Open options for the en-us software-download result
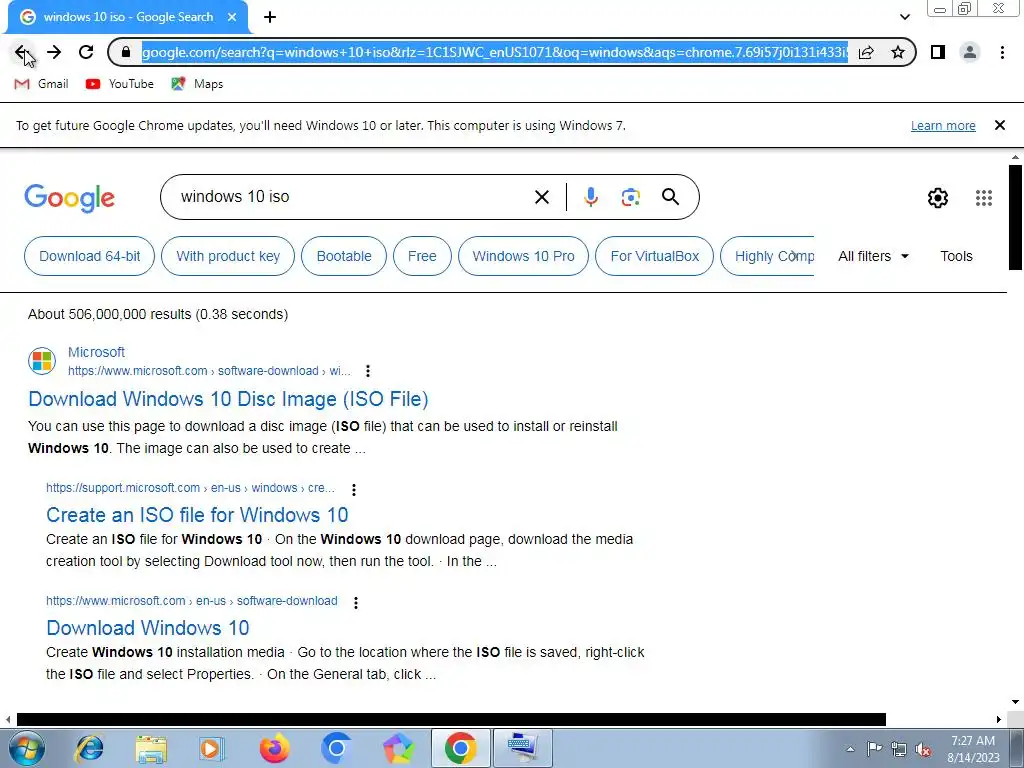This screenshot has height=768, width=1024. click(356, 602)
